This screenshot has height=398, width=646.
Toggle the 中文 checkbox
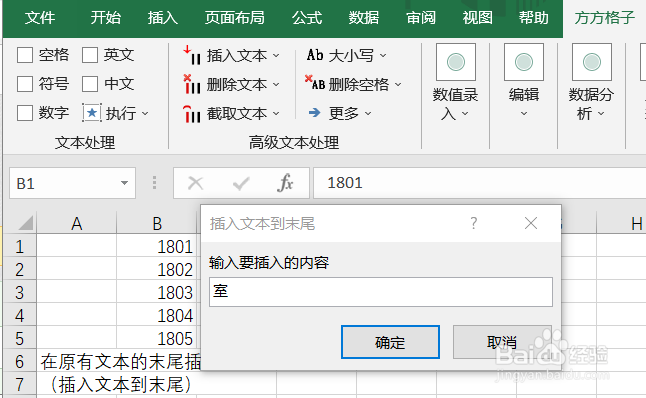click(x=90, y=84)
